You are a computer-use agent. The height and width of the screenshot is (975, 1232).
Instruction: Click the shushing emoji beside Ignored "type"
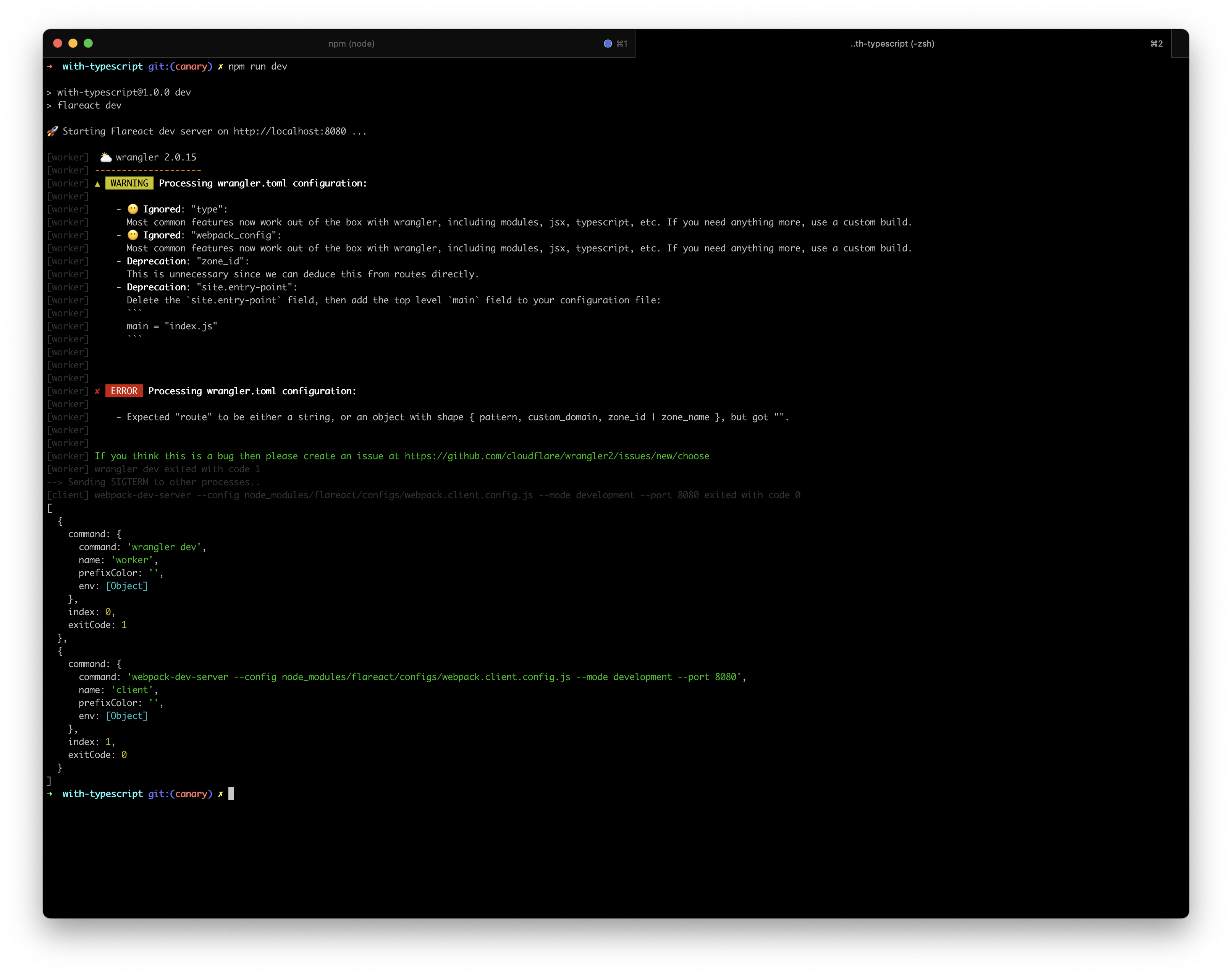pyautogui.click(x=133, y=209)
